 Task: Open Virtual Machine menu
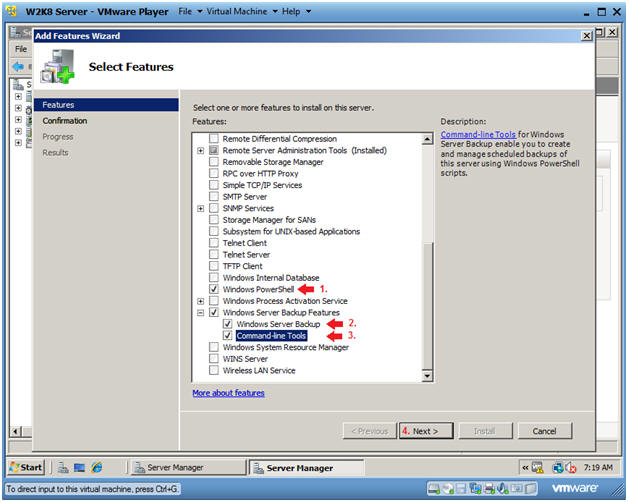coord(242,11)
